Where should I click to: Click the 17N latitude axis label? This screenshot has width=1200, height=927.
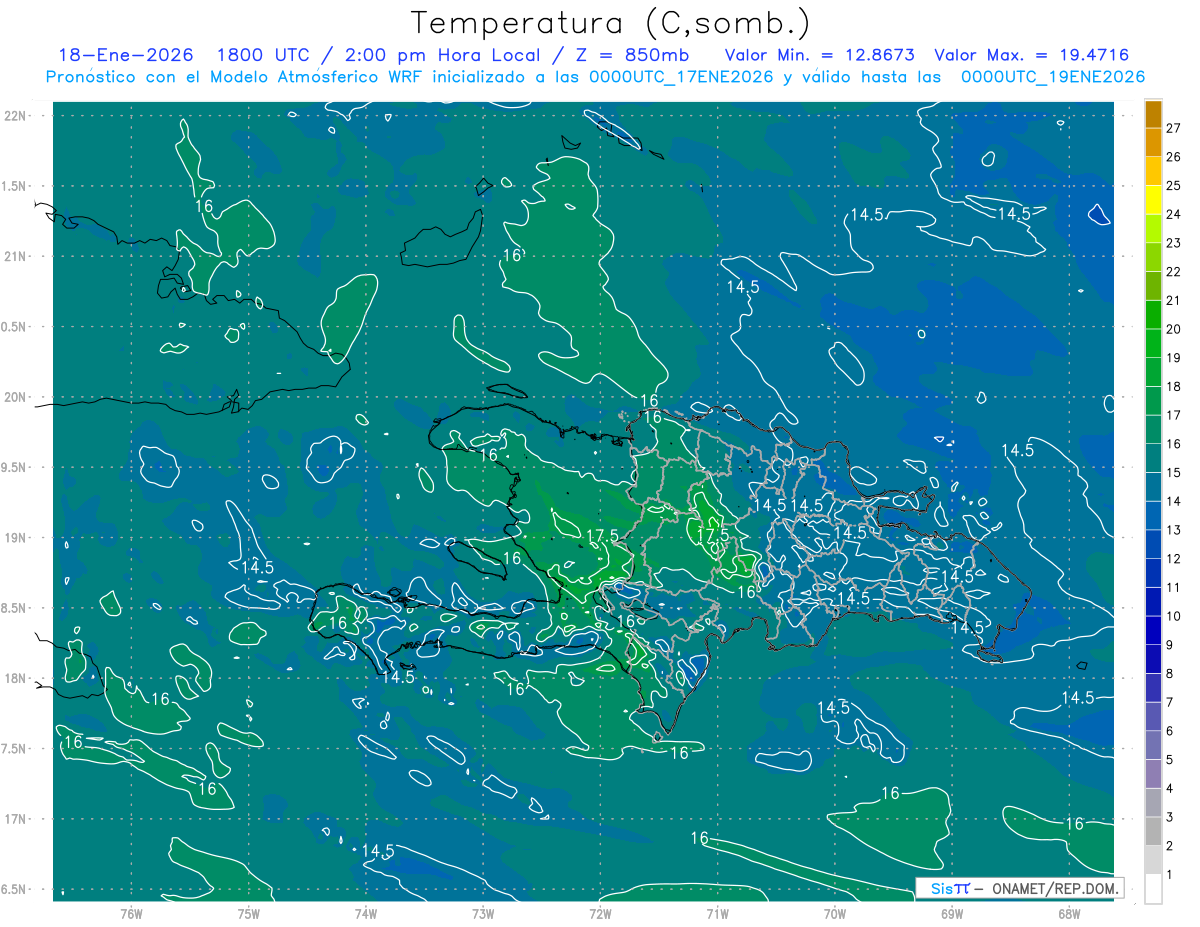pos(15,819)
